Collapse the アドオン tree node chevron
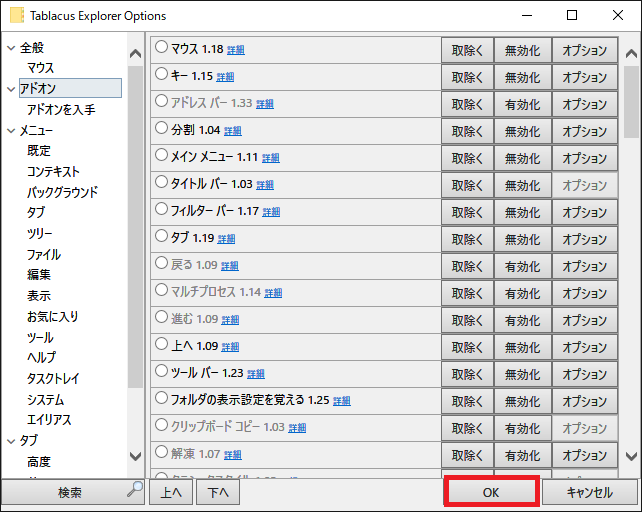The width and height of the screenshot is (642, 512). pos(11,89)
